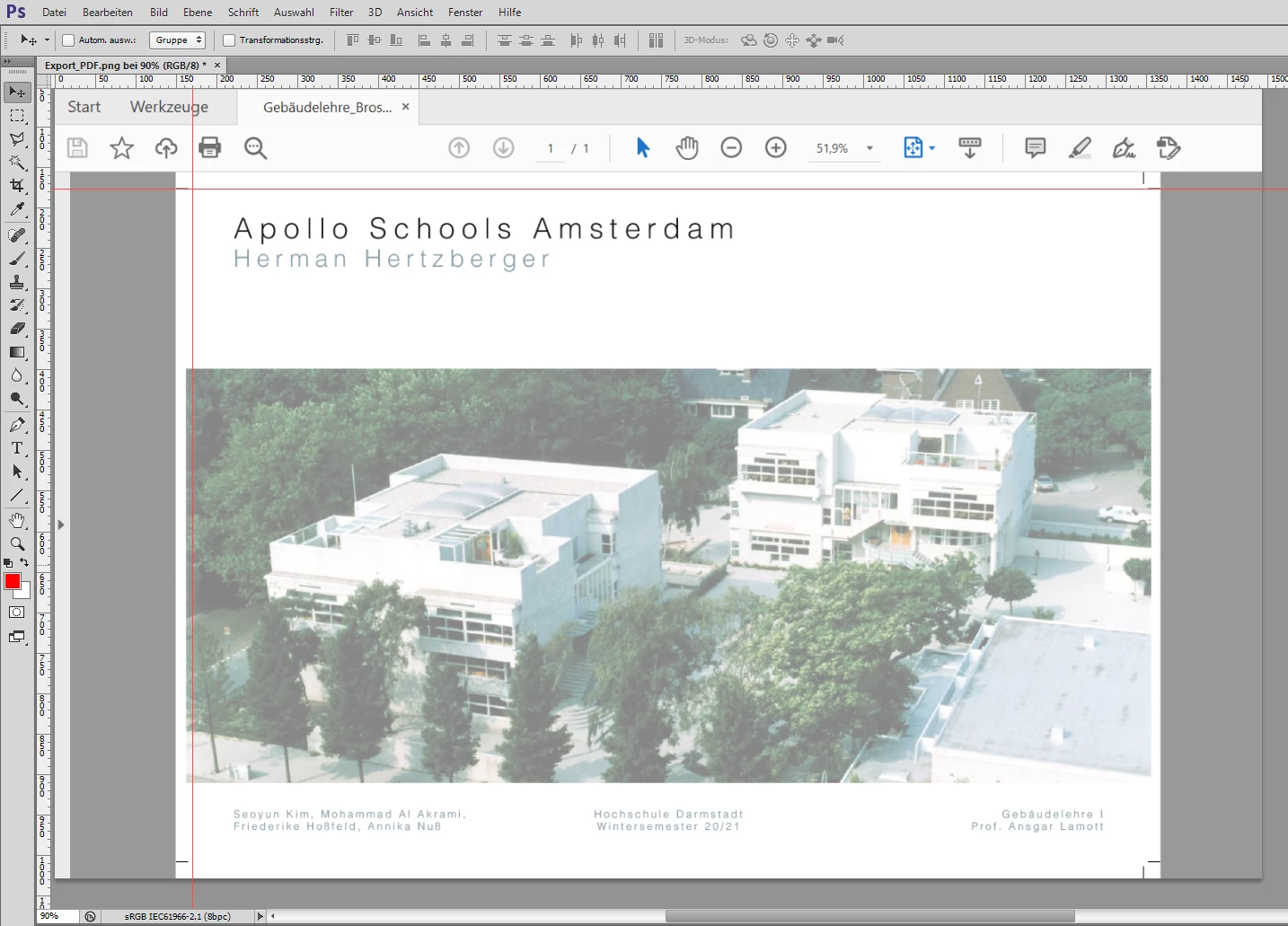1288x926 pixels.
Task: Click the Start tab in the image
Action: 84,107
